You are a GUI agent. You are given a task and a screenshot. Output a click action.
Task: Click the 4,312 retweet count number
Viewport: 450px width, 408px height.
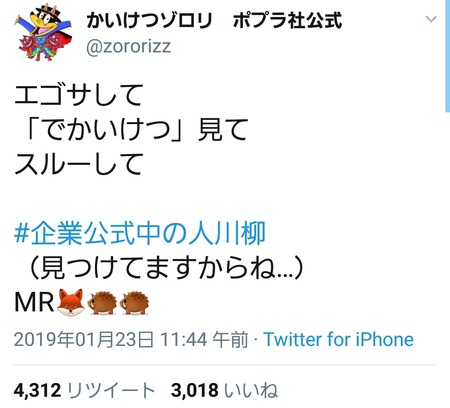pyautogui.click(x=38, y=391)
